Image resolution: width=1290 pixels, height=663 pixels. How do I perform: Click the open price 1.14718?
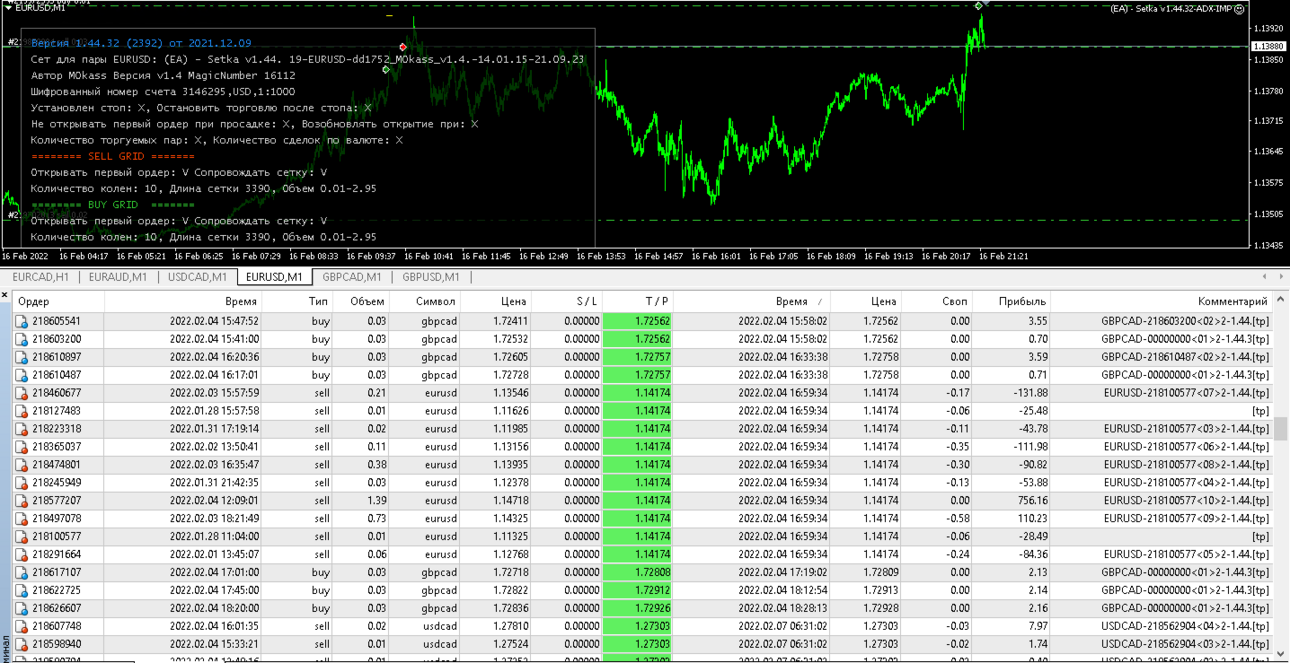[x=510, y=501]
